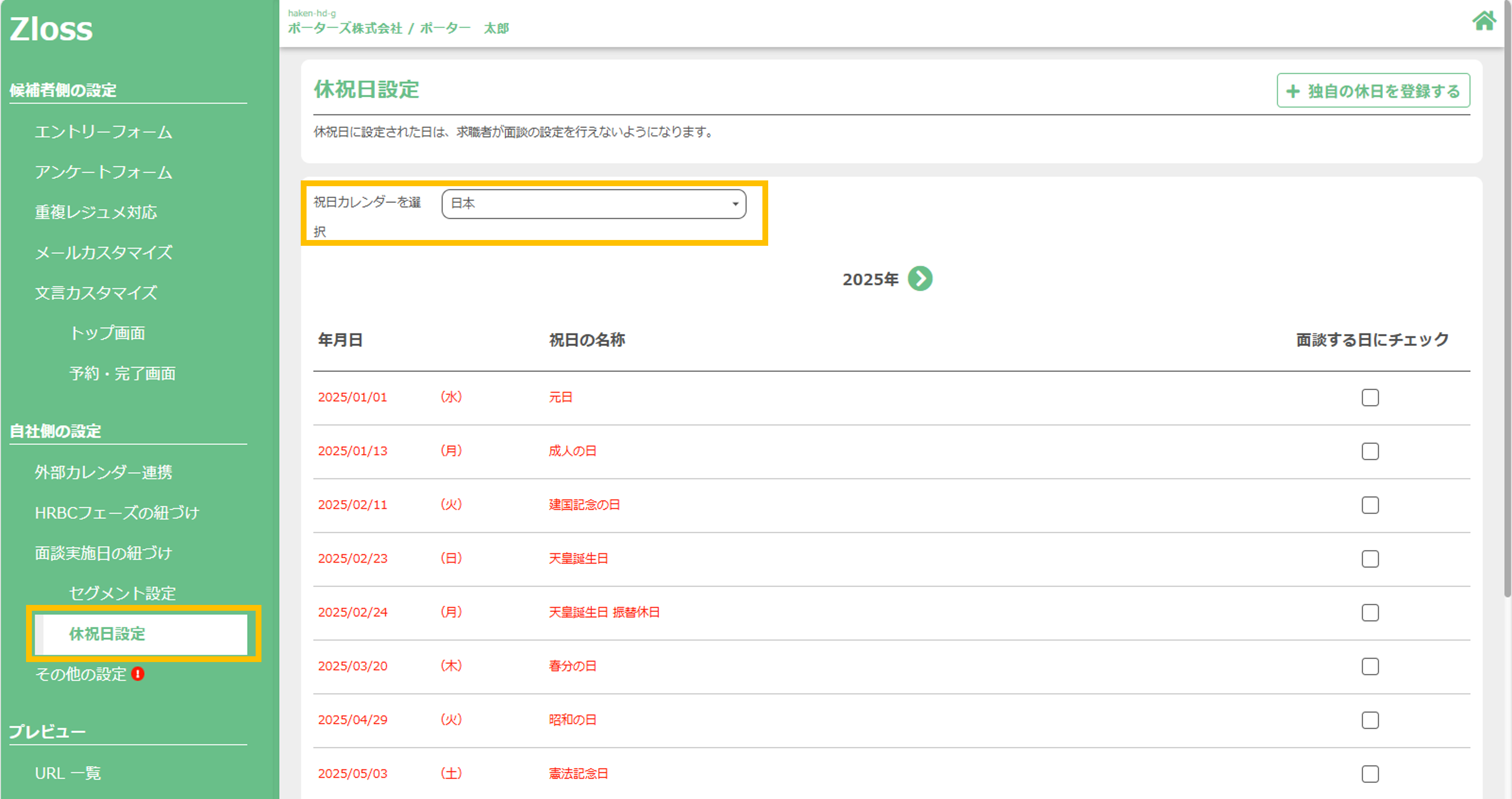Click the red alert icon beside その他の設定
Viewport: 1512px width, 799px height.
[x=138, y=674]
